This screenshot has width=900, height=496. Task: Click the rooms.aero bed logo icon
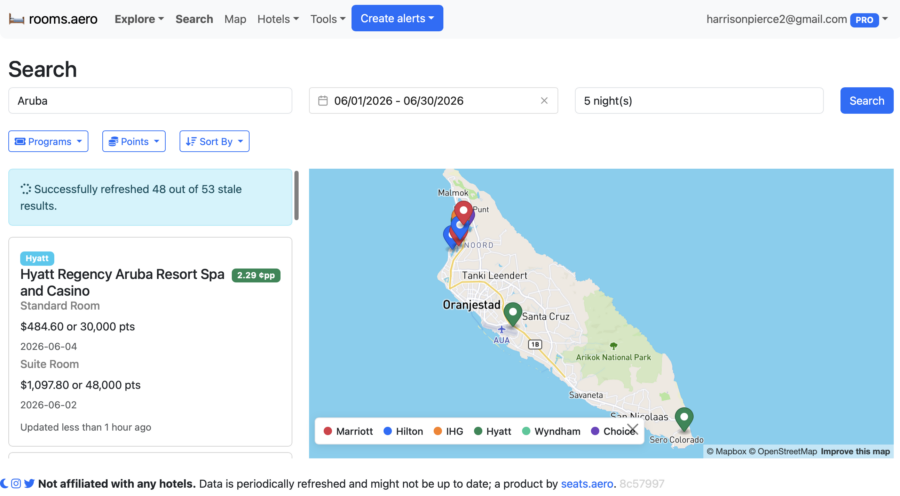point(16,19)
